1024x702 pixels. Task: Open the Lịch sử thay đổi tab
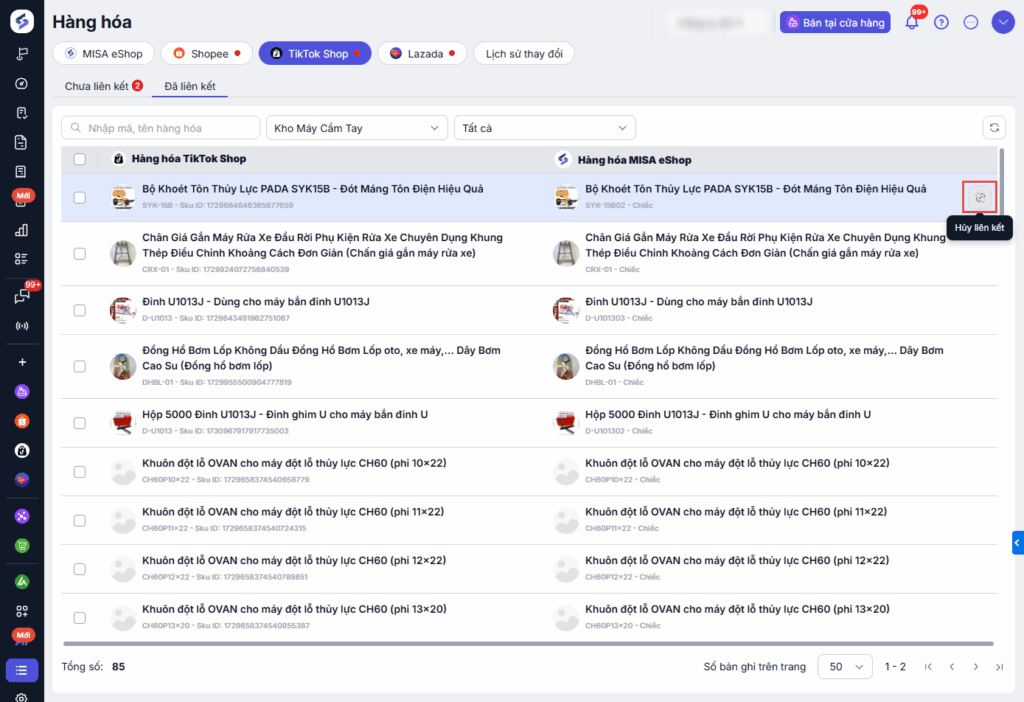(x=524, y=54)
